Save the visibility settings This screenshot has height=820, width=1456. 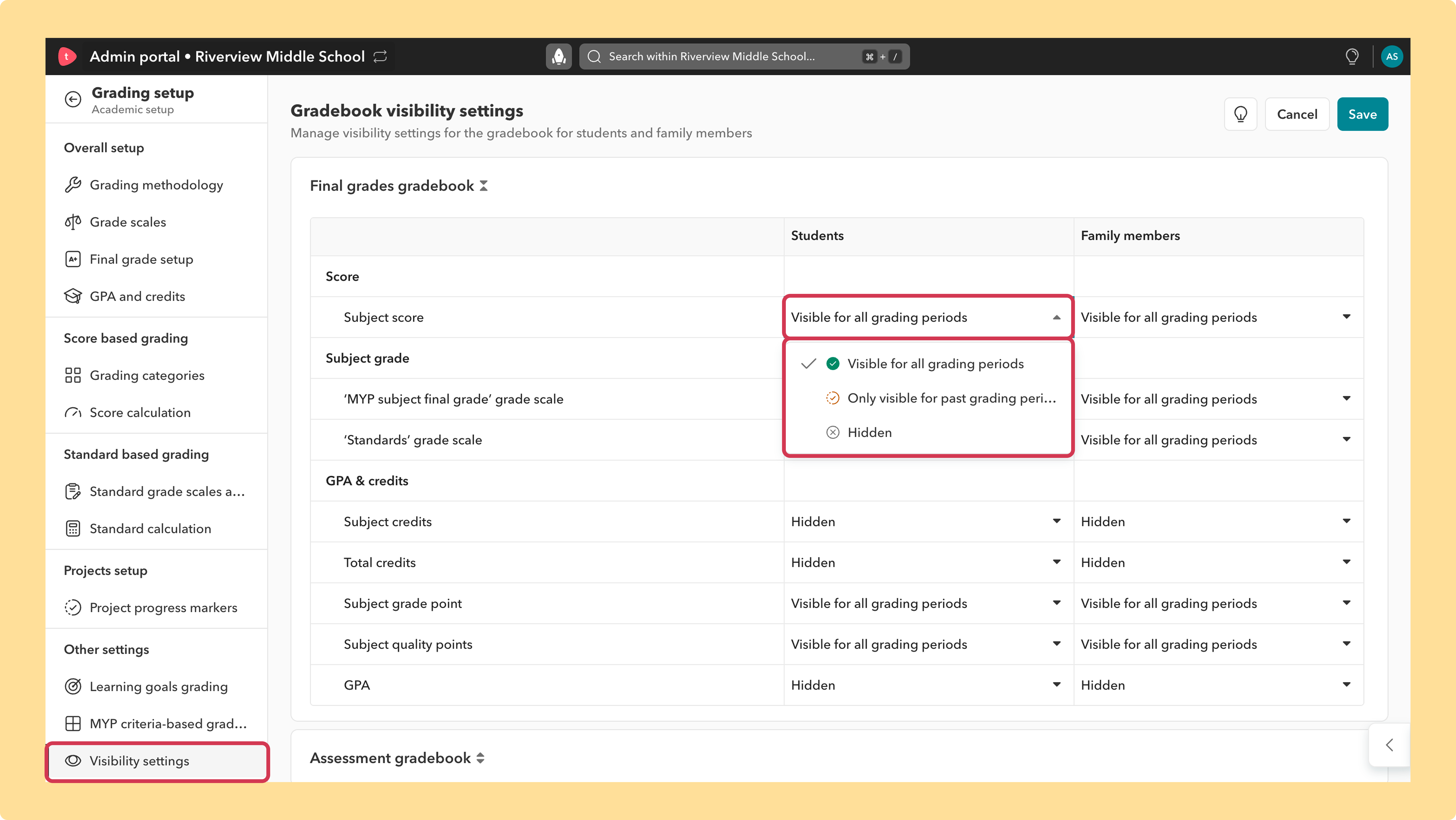[1362, 114]
